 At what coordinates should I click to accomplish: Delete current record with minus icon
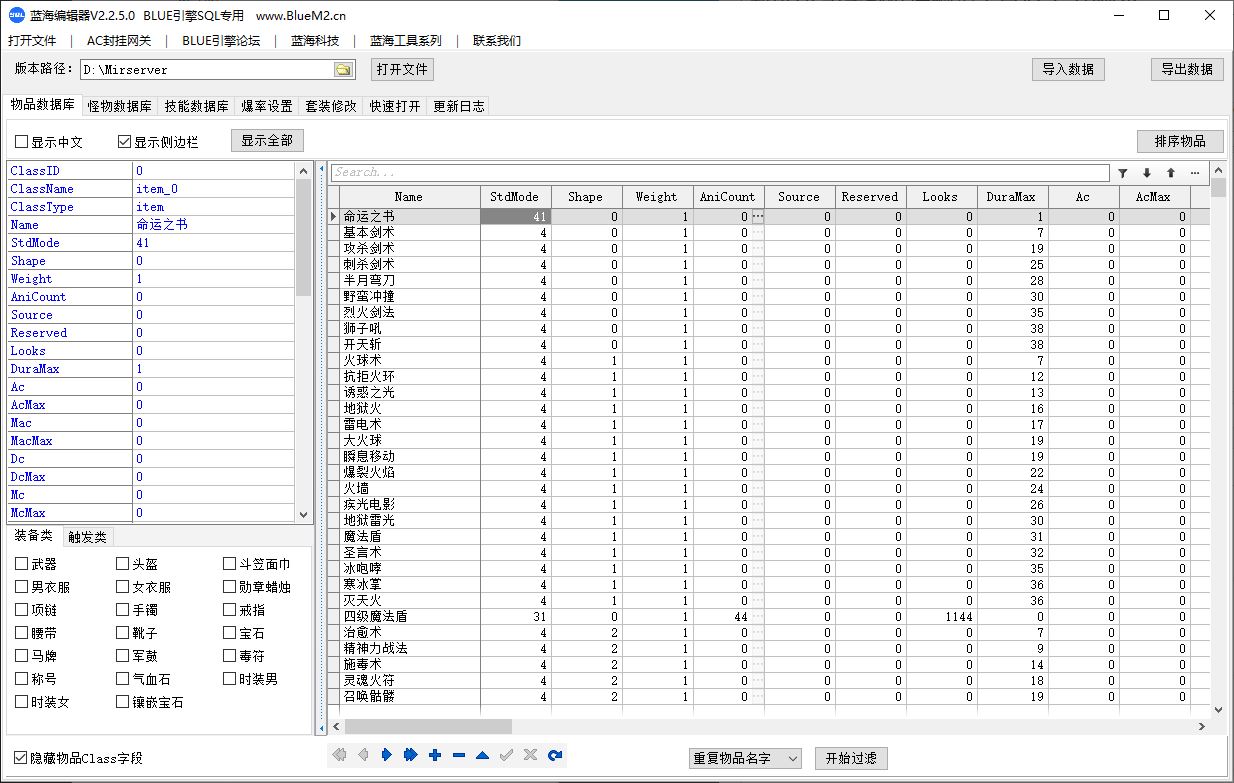tap(459, 755)
